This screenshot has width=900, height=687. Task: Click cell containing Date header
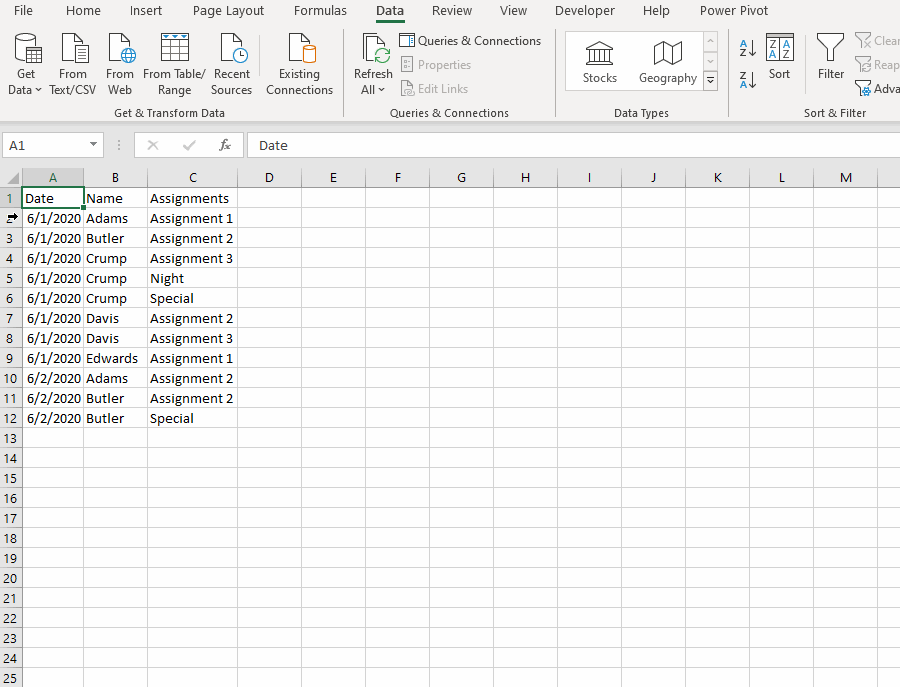pos(53,198)
